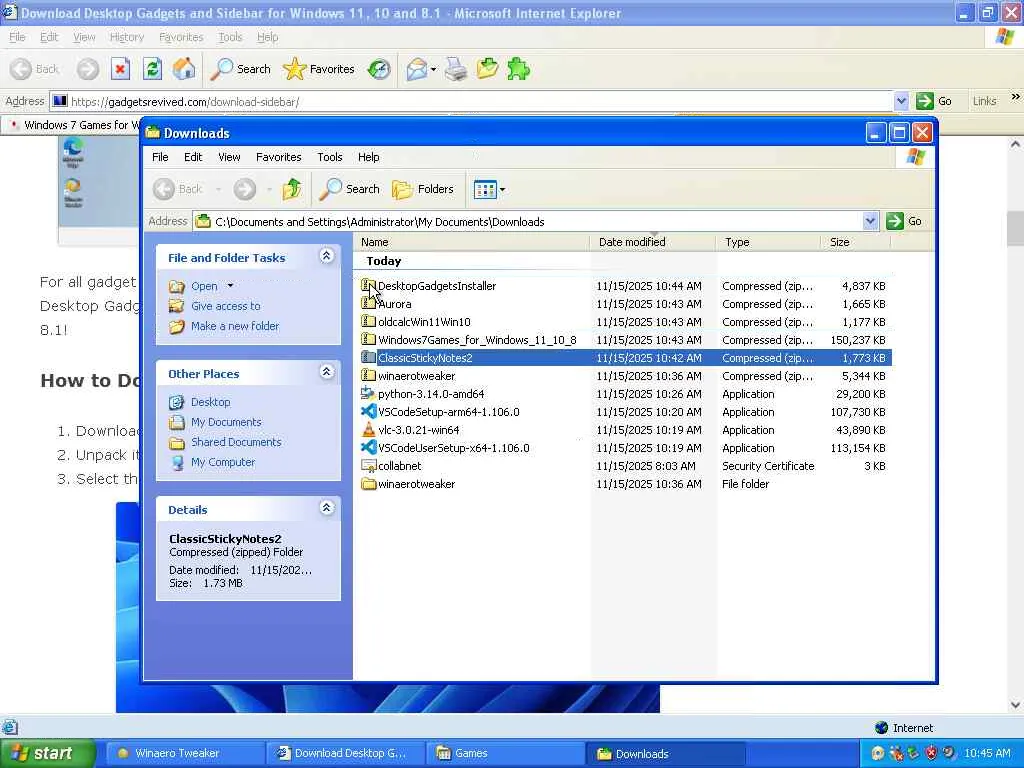The image size is (1024, 768).
Task: Click the Up folder icon in Downloads toolbar
Action: [292, 189]
